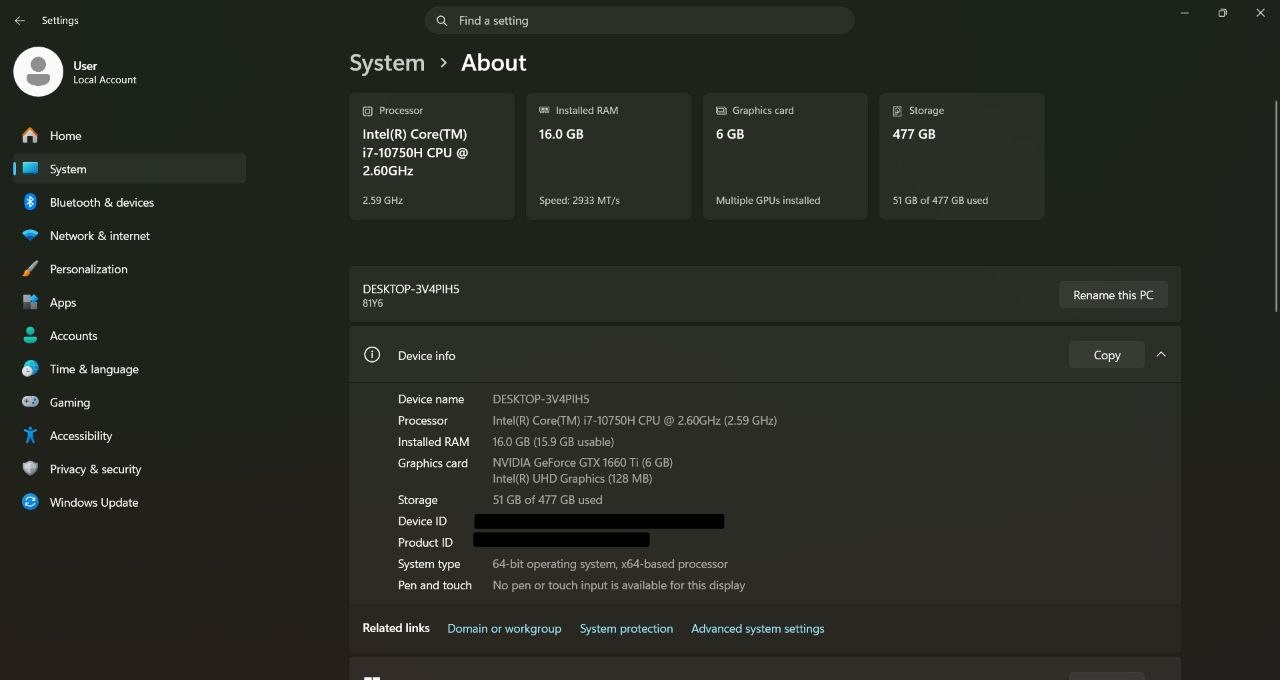Image resolution: width=1280 pixels, height=680 pixels.
Task: Click the 81Y6 model text
Action: (x=372, y=303)
